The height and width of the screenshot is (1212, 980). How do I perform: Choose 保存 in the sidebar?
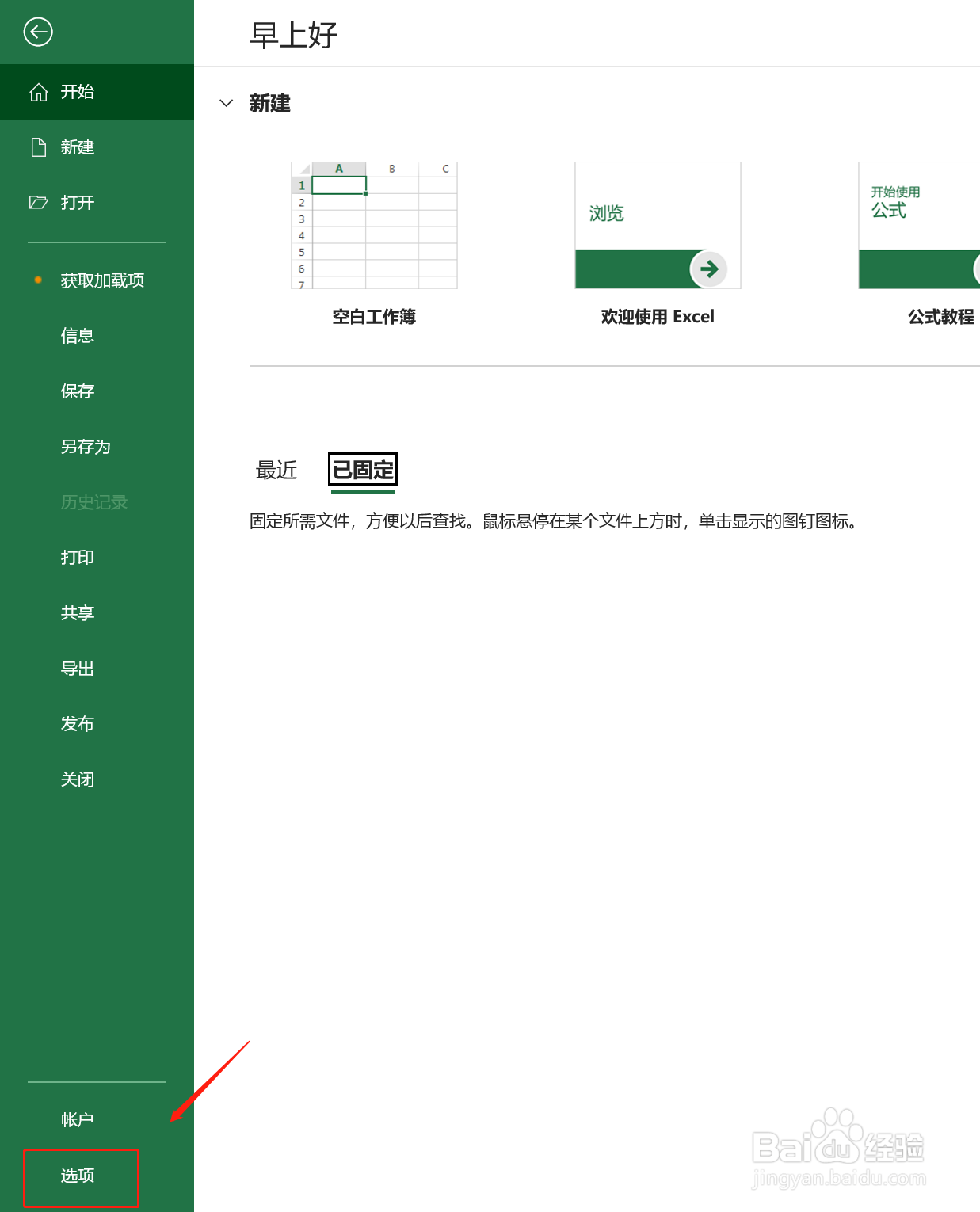click(97, 391)
